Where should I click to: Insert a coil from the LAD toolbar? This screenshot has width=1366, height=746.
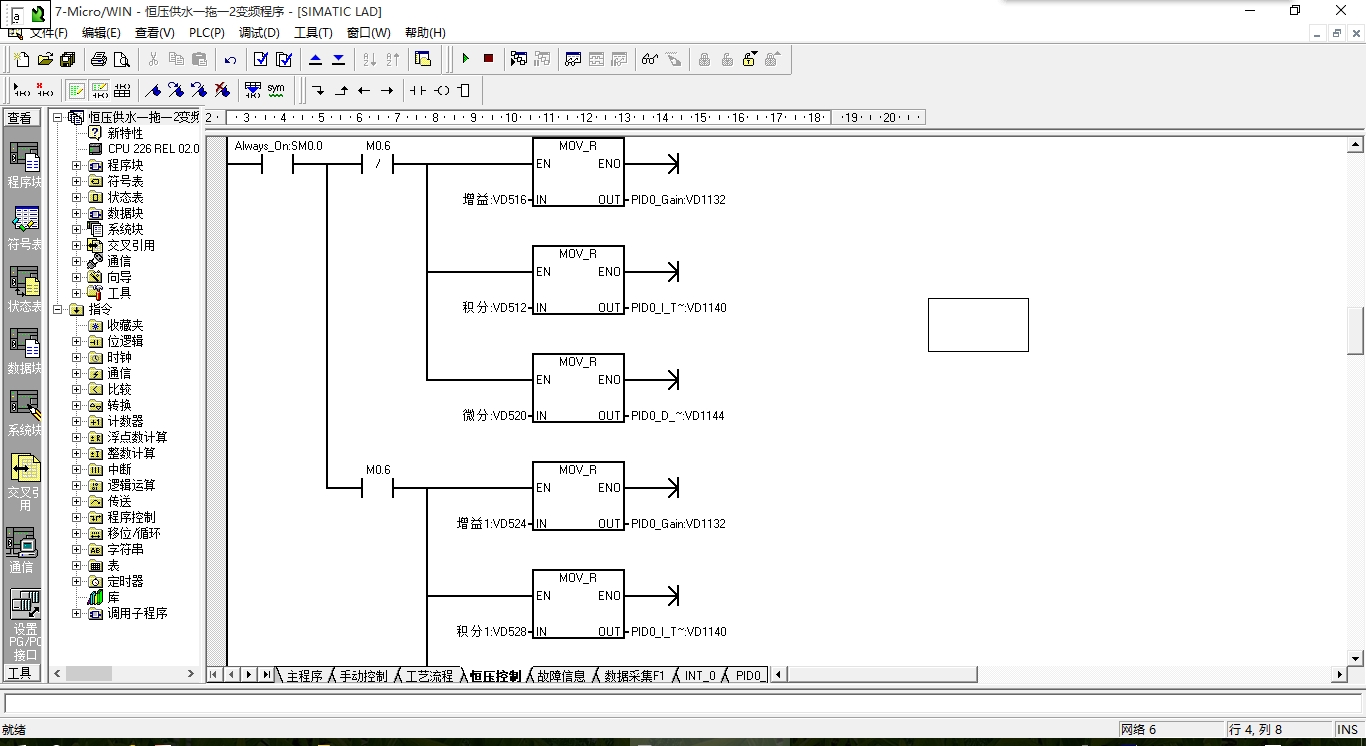click(441, 90)
